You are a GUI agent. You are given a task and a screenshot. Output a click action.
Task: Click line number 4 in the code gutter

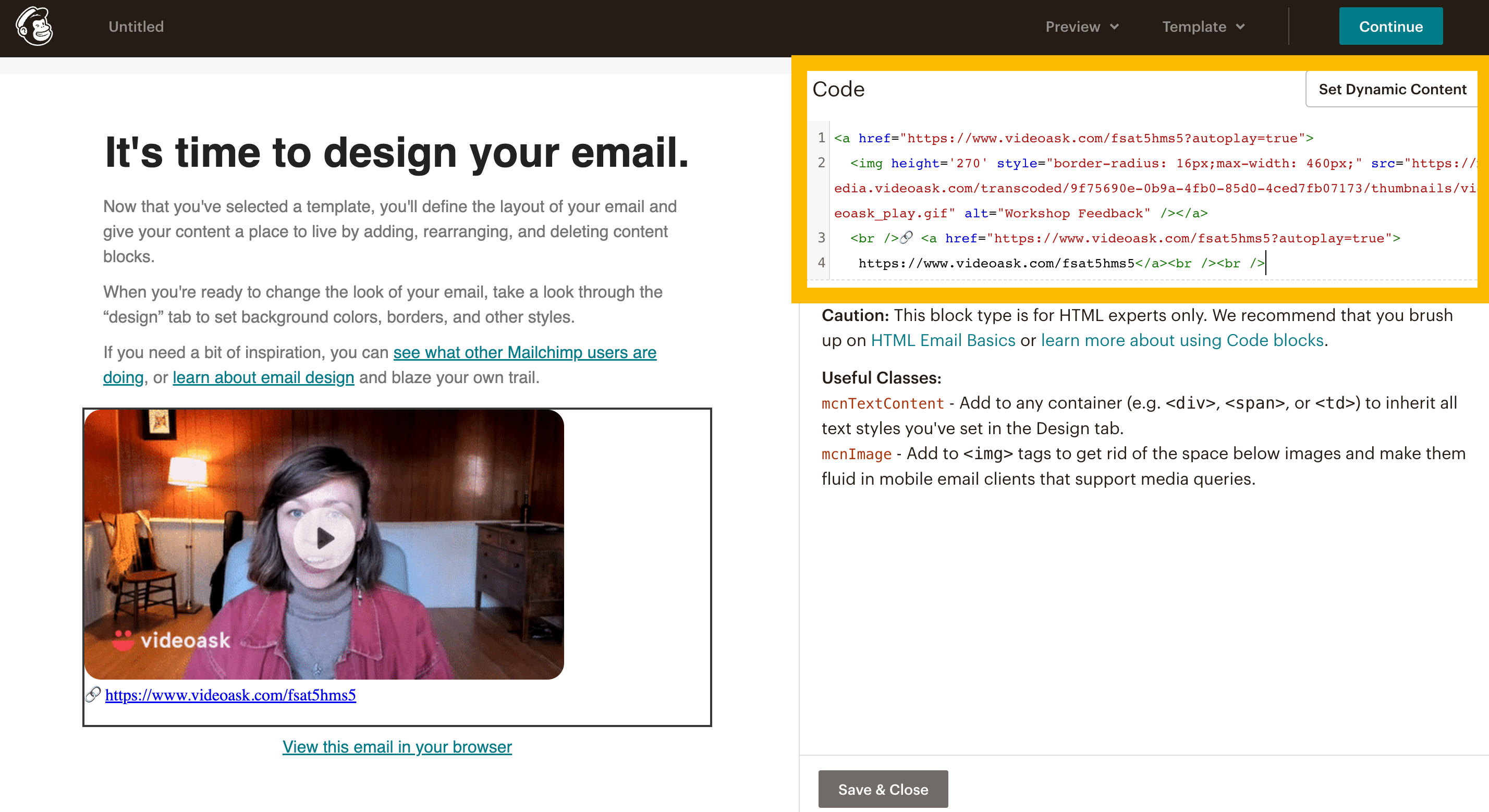821,263
